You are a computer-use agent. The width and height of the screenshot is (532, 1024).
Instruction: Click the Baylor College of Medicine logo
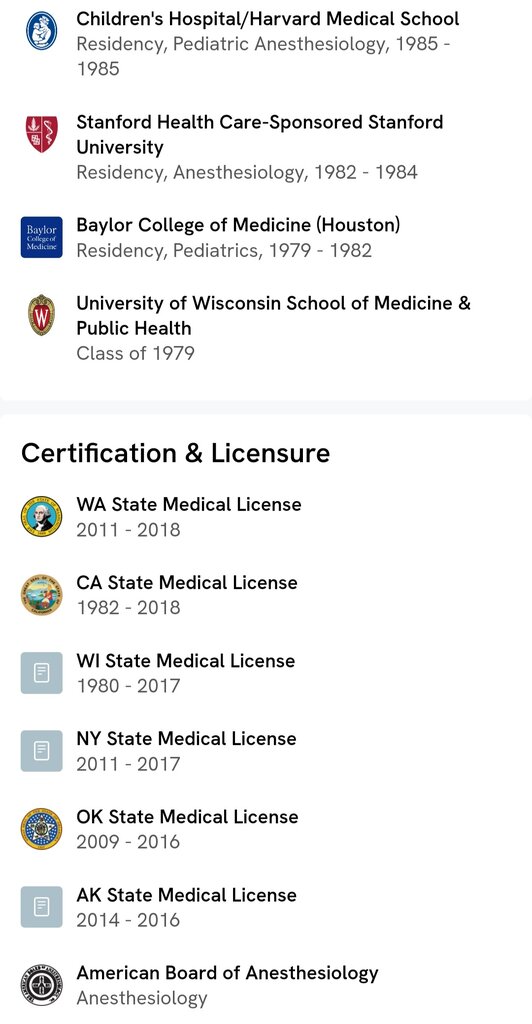click(41, 237)
